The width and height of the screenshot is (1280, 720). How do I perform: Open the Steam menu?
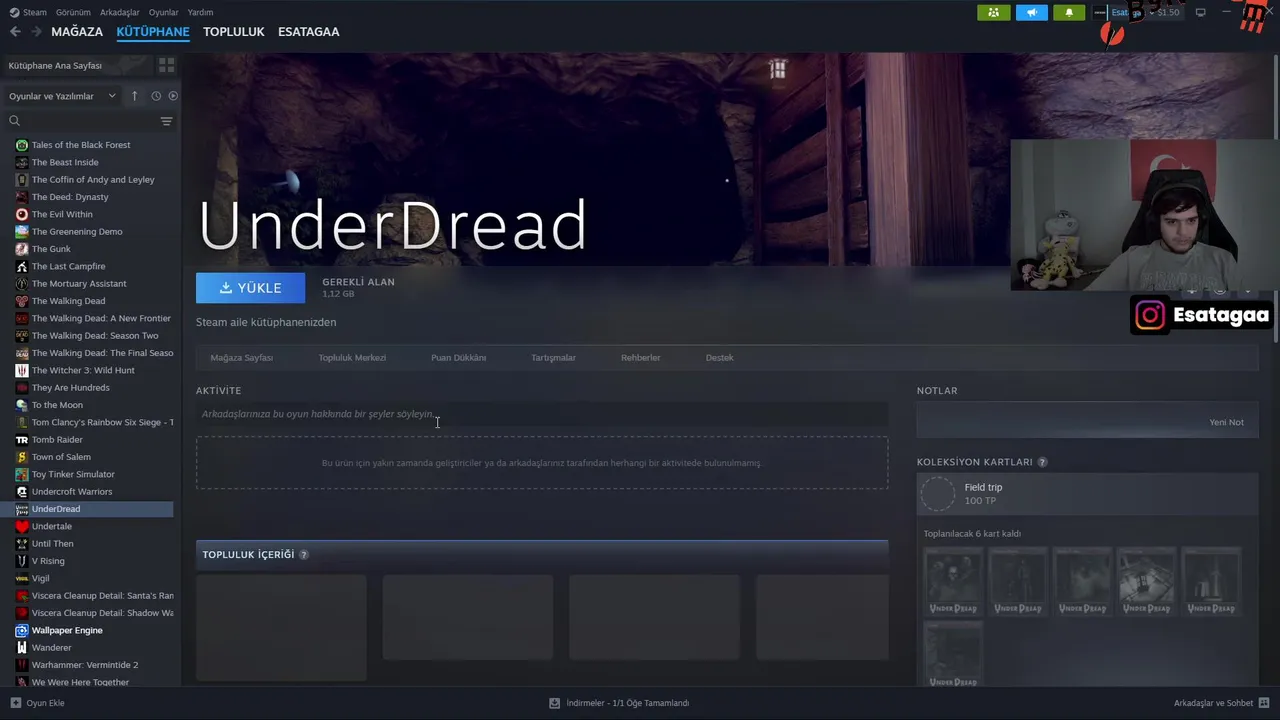[28, 12]
